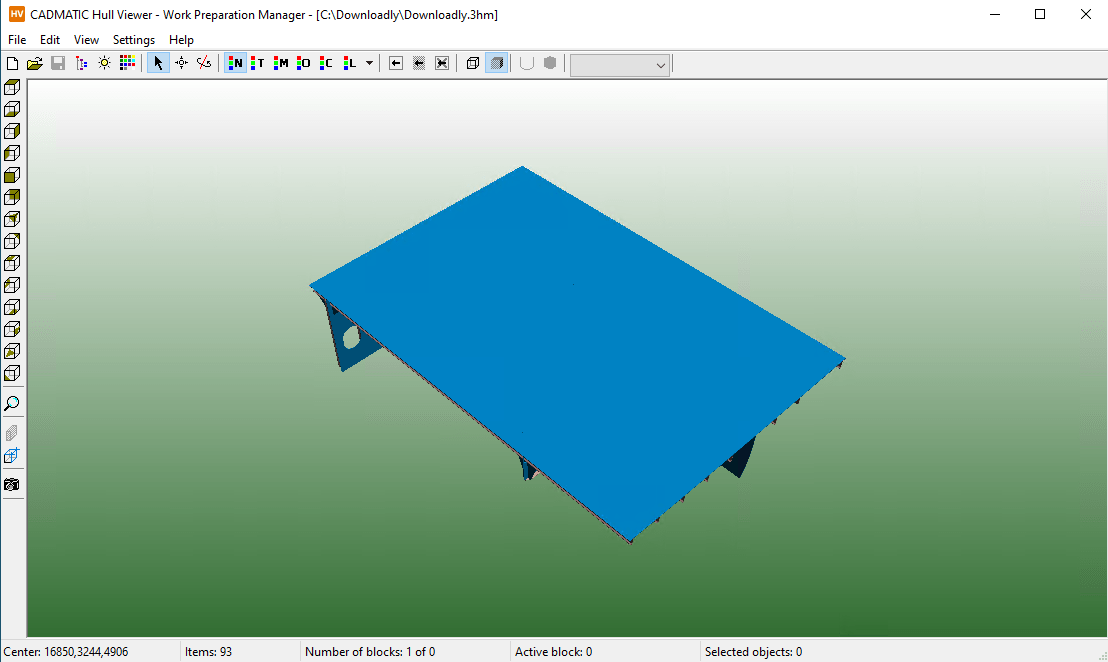Image resolution: width=1108 pixels, height=662 pixels.
Task: Click the crosshair center-point tool
Action: coord(181,63)
